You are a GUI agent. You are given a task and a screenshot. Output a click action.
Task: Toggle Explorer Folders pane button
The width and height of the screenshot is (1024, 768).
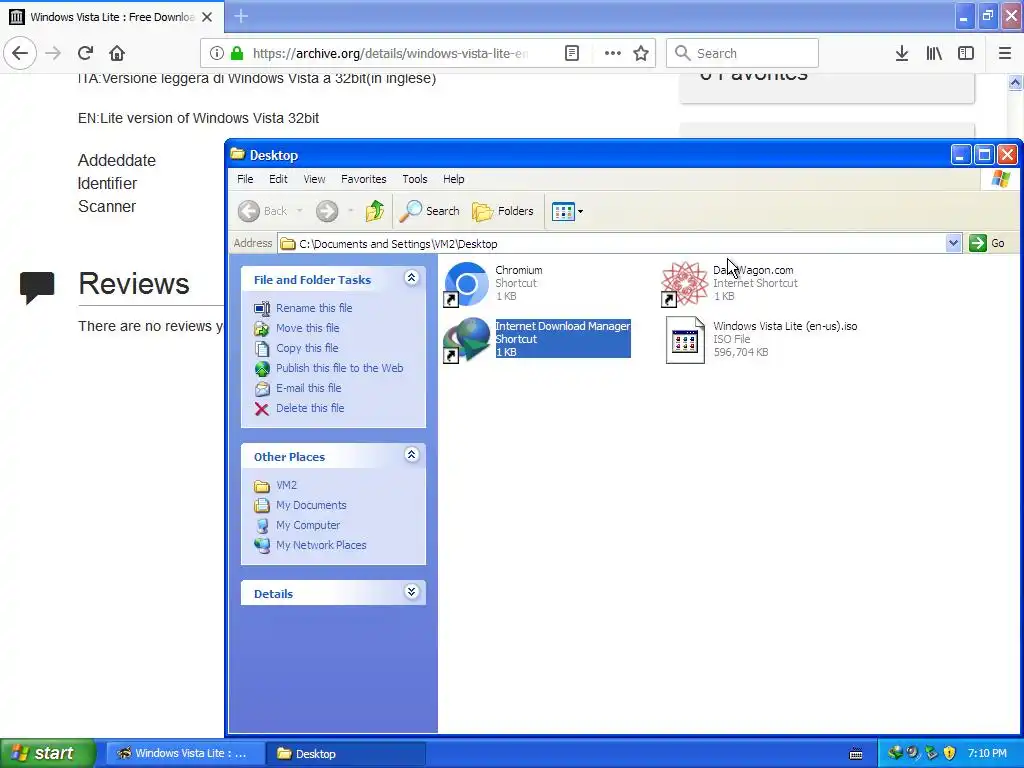click(503, 211)
